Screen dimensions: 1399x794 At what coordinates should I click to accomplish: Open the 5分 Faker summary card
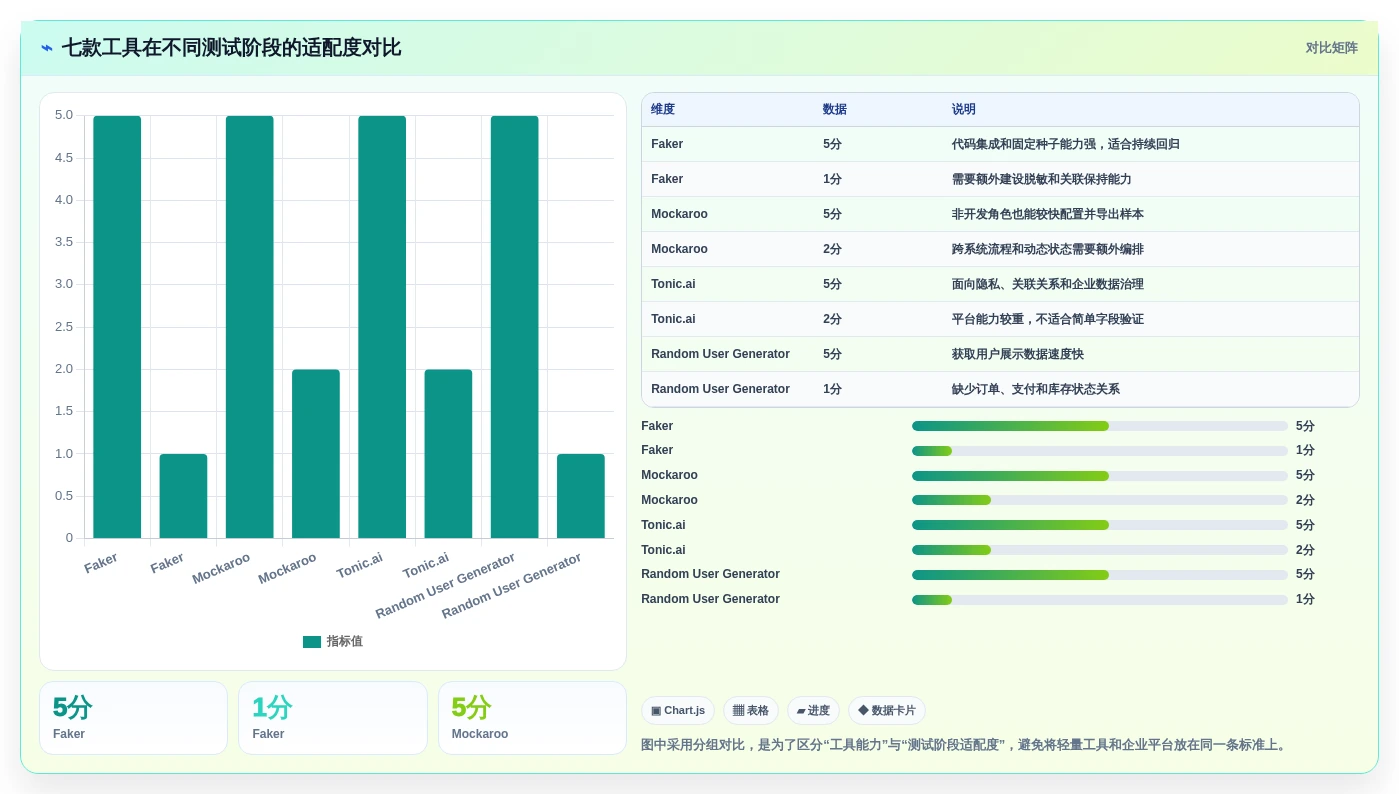click(134, 718)
